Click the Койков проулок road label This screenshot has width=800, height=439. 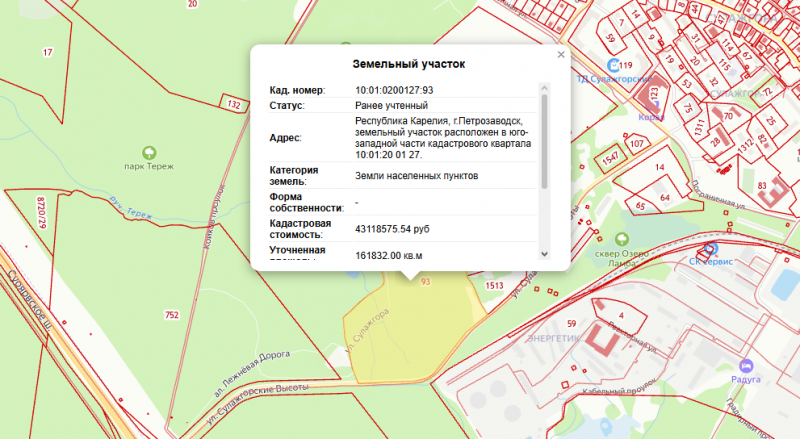tap(214, 217)
